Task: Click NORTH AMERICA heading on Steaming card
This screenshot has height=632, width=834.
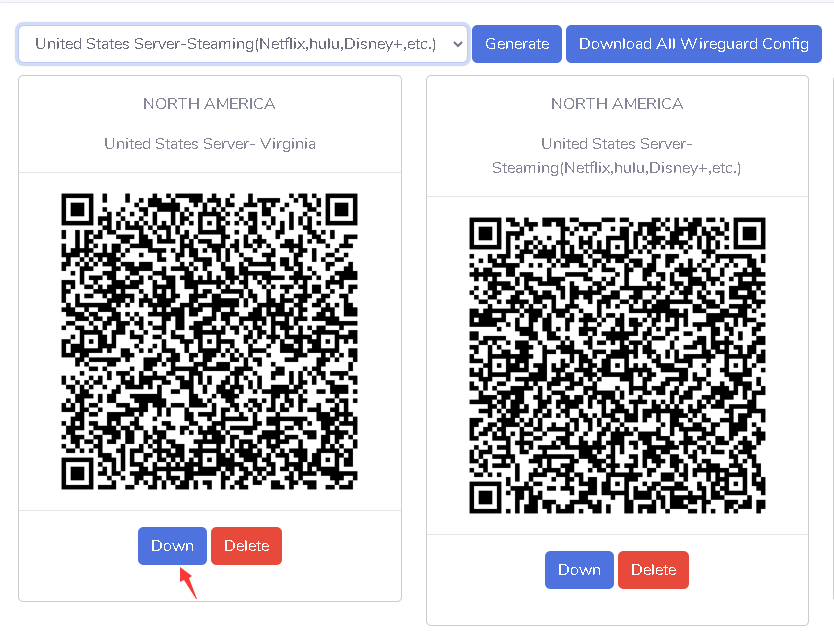Action: point(617,104)
